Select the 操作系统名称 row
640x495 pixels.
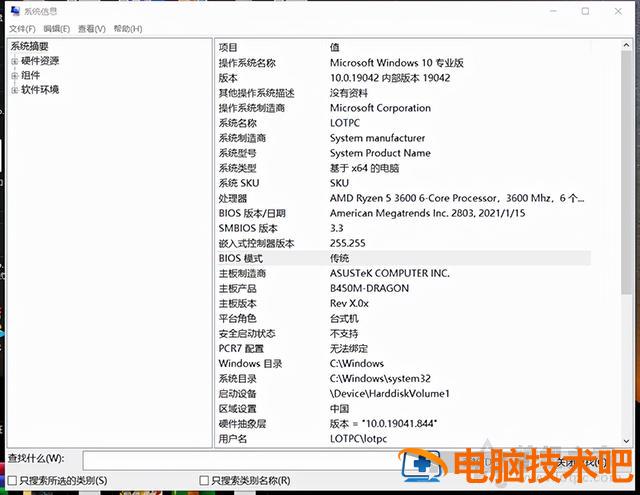click(403, 63)
